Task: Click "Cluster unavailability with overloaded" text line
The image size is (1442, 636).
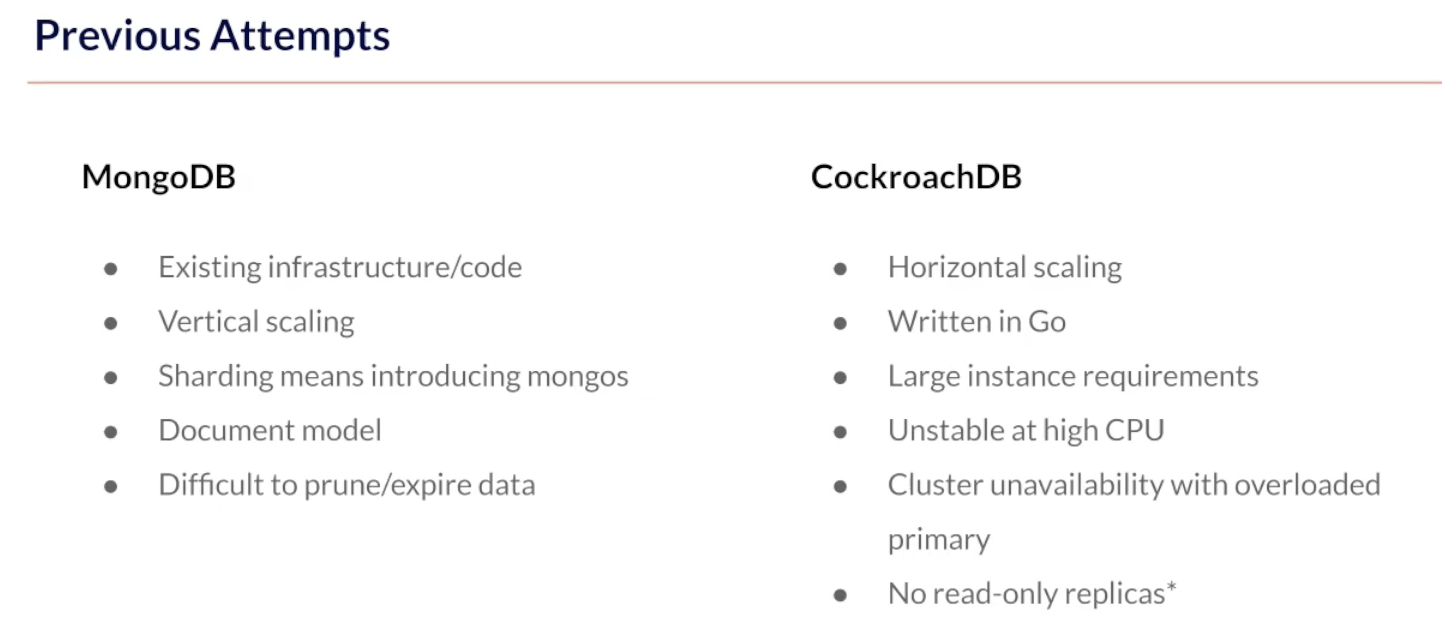Action: [x=1133, y=485]
